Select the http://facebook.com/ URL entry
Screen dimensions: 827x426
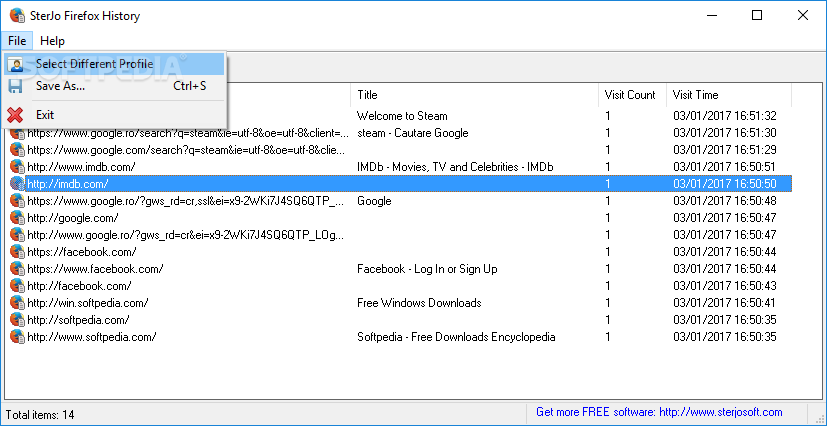(x=79, y=286)
